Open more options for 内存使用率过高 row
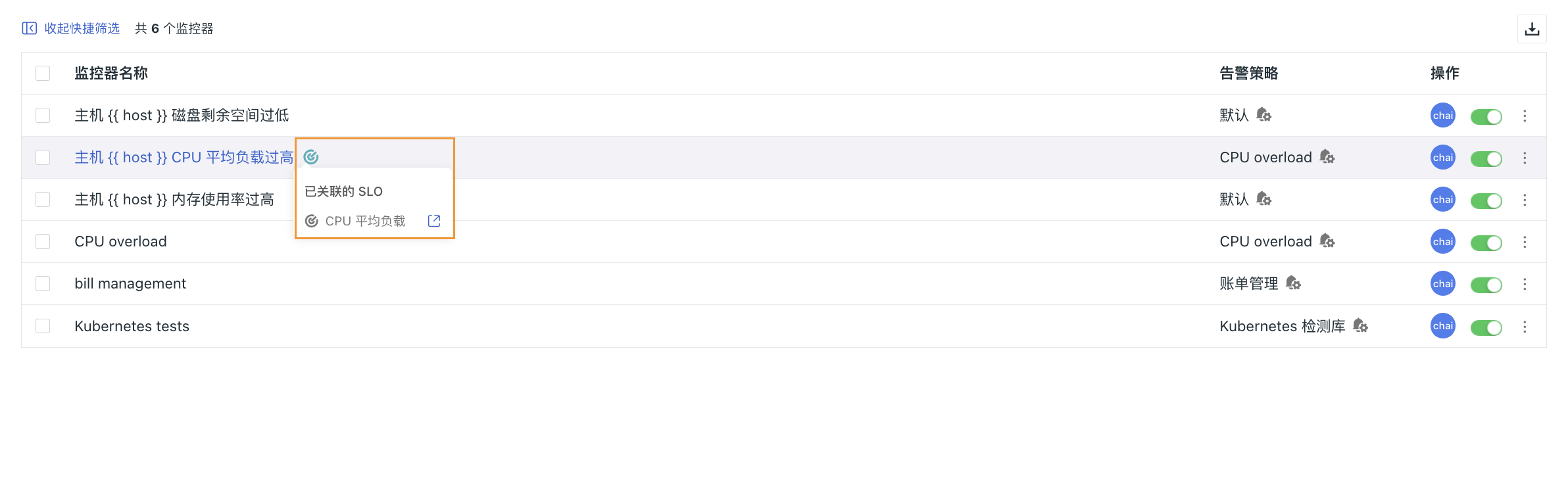Screen dimensions: 1568x485 (1525, 200)
